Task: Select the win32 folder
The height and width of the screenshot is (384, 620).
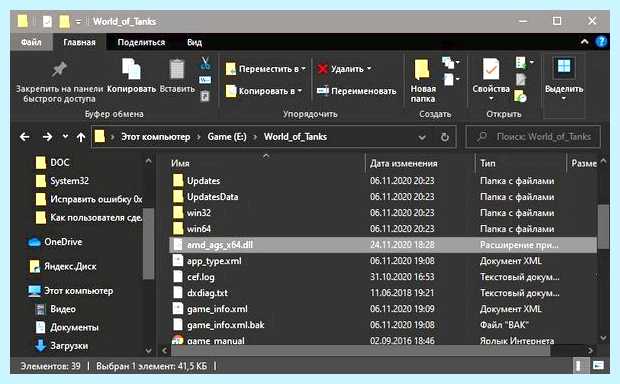Action: 198,213
